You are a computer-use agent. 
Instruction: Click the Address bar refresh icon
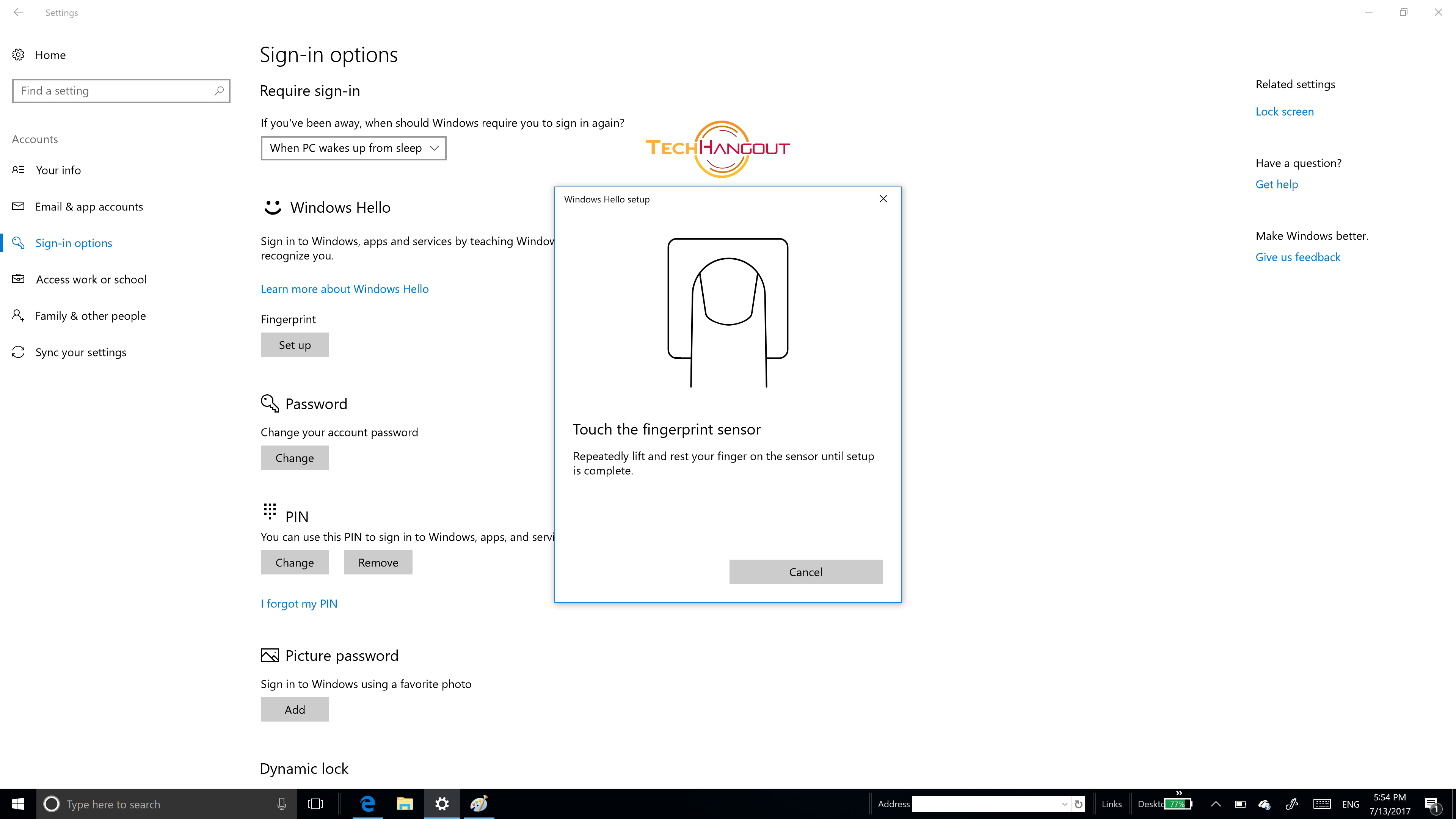1078,804
